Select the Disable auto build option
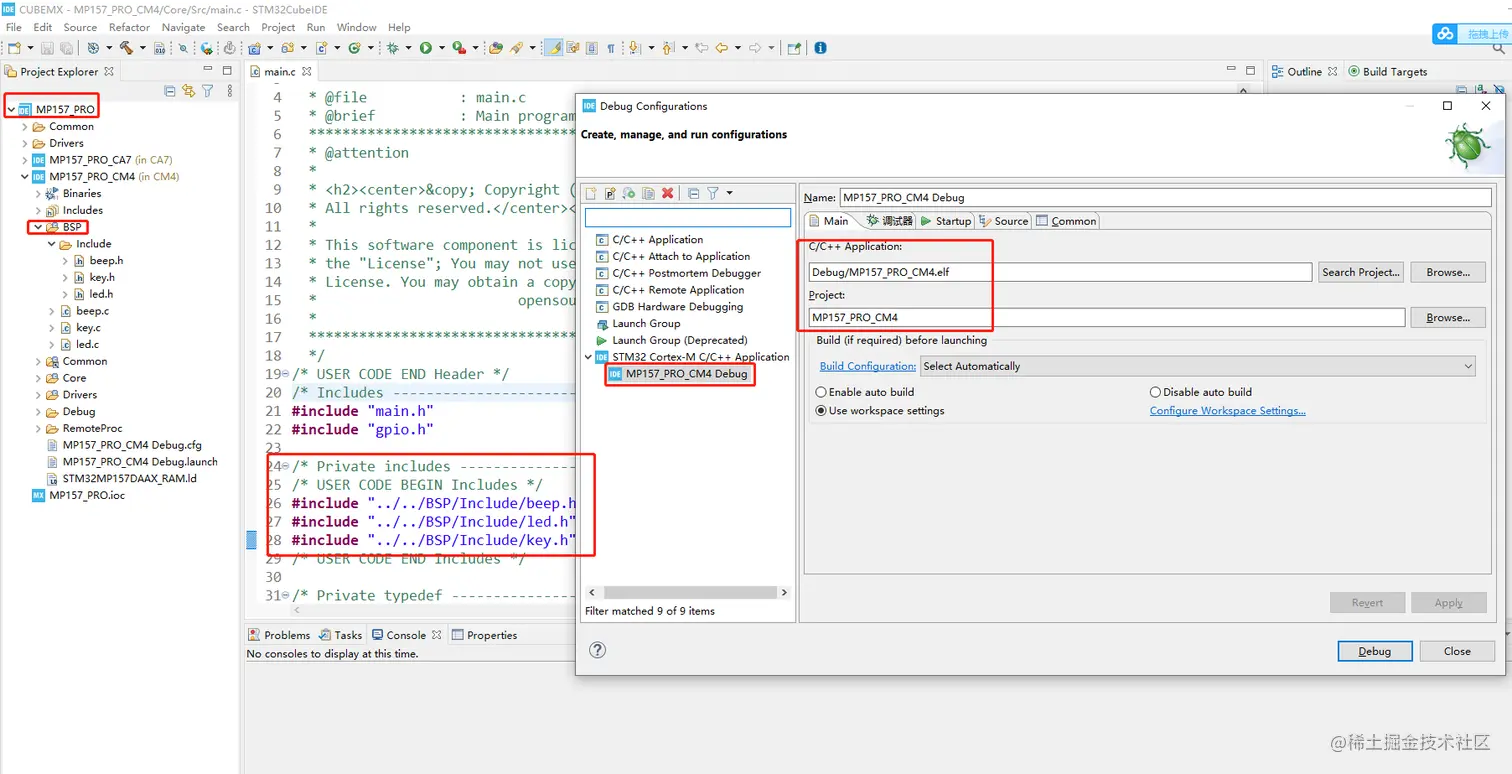Image resolution: width=1512 pixels, height=774 pixels. [x=1155, y=392]
